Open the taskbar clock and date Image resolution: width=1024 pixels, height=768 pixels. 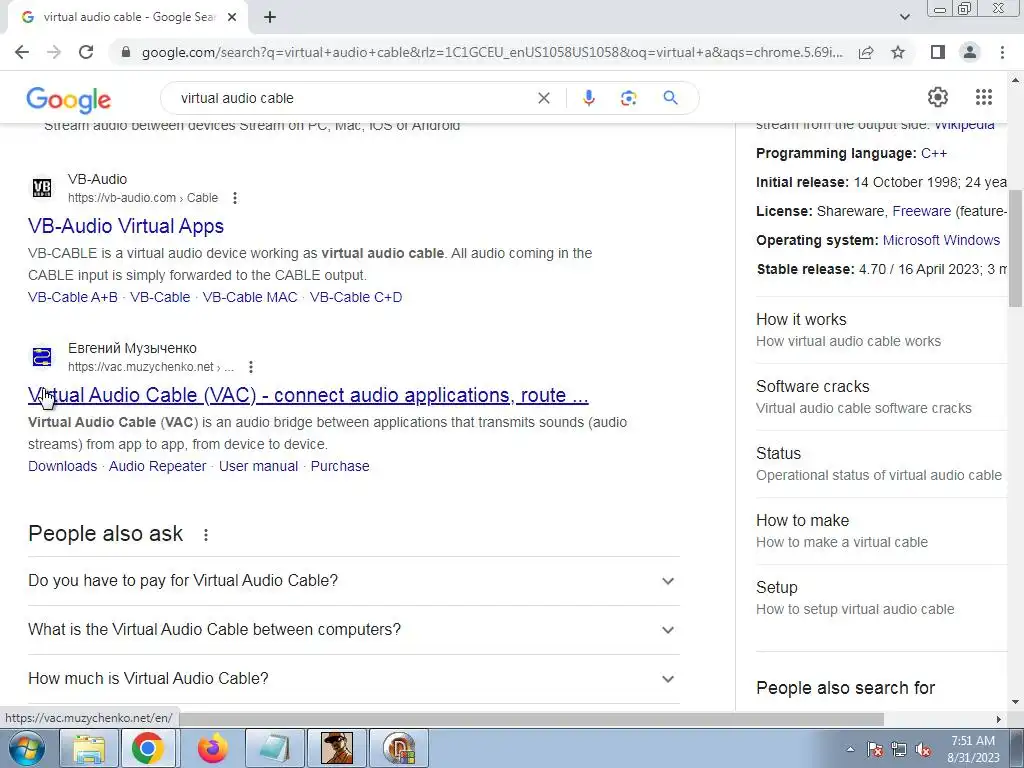pos(973,749)
